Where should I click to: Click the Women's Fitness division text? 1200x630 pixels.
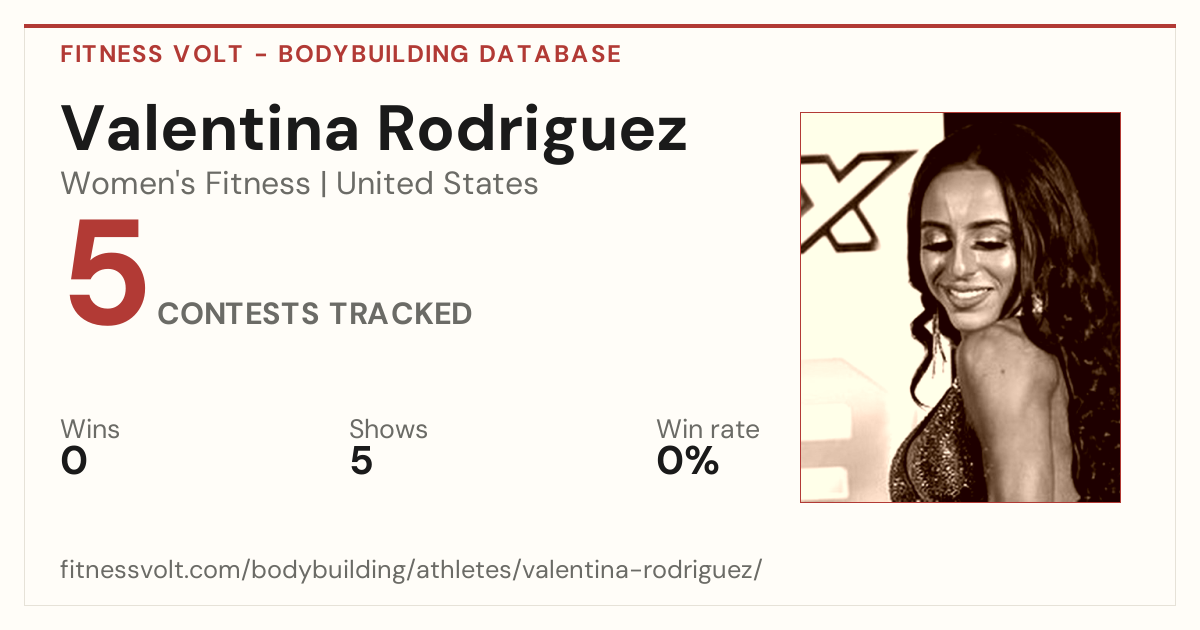click(185, 184)
